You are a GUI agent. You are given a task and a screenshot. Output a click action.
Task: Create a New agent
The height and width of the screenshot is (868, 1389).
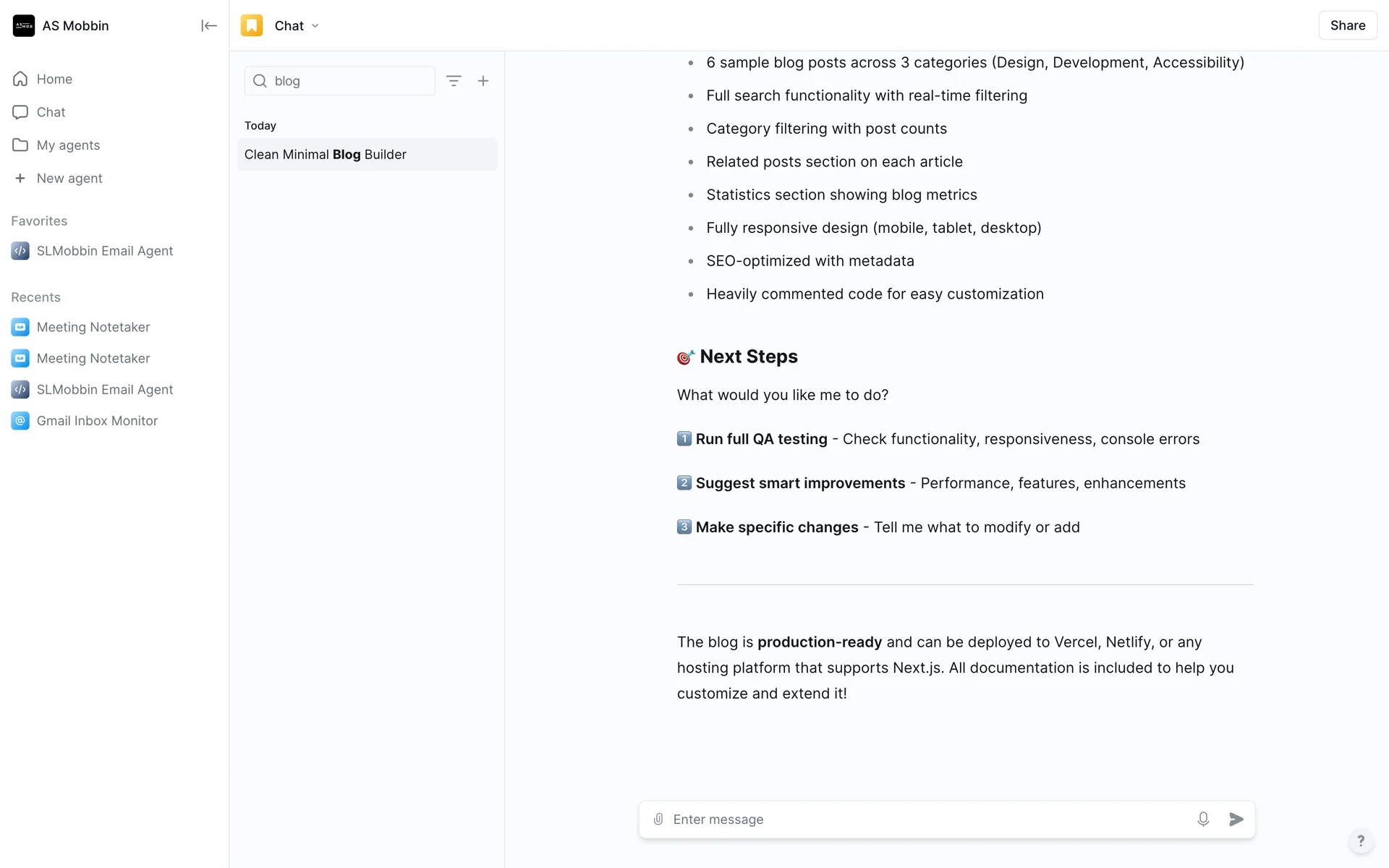pyautogui.click(x=69, y=179)
